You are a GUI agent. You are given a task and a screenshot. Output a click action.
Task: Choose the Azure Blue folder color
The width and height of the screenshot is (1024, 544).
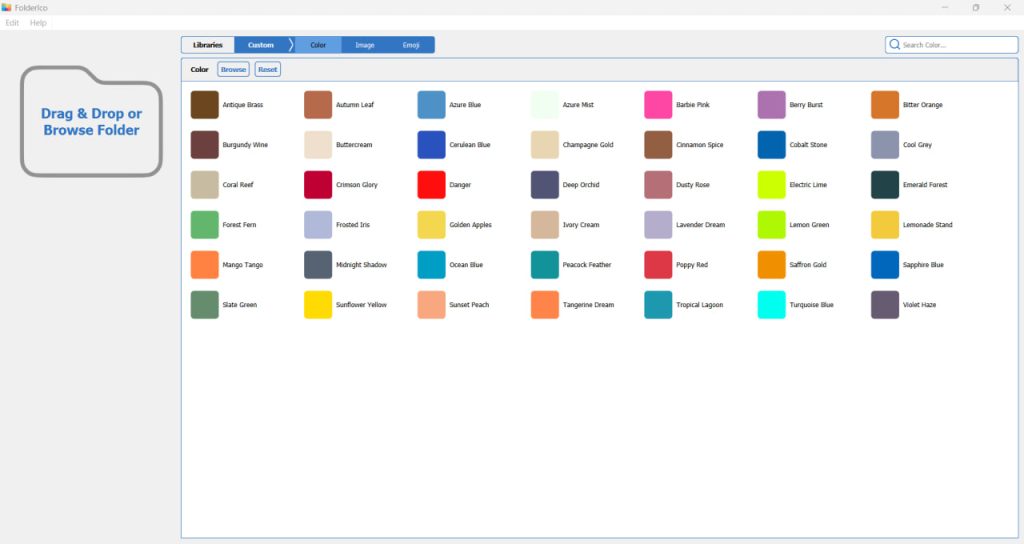click(x=431, y=105)
